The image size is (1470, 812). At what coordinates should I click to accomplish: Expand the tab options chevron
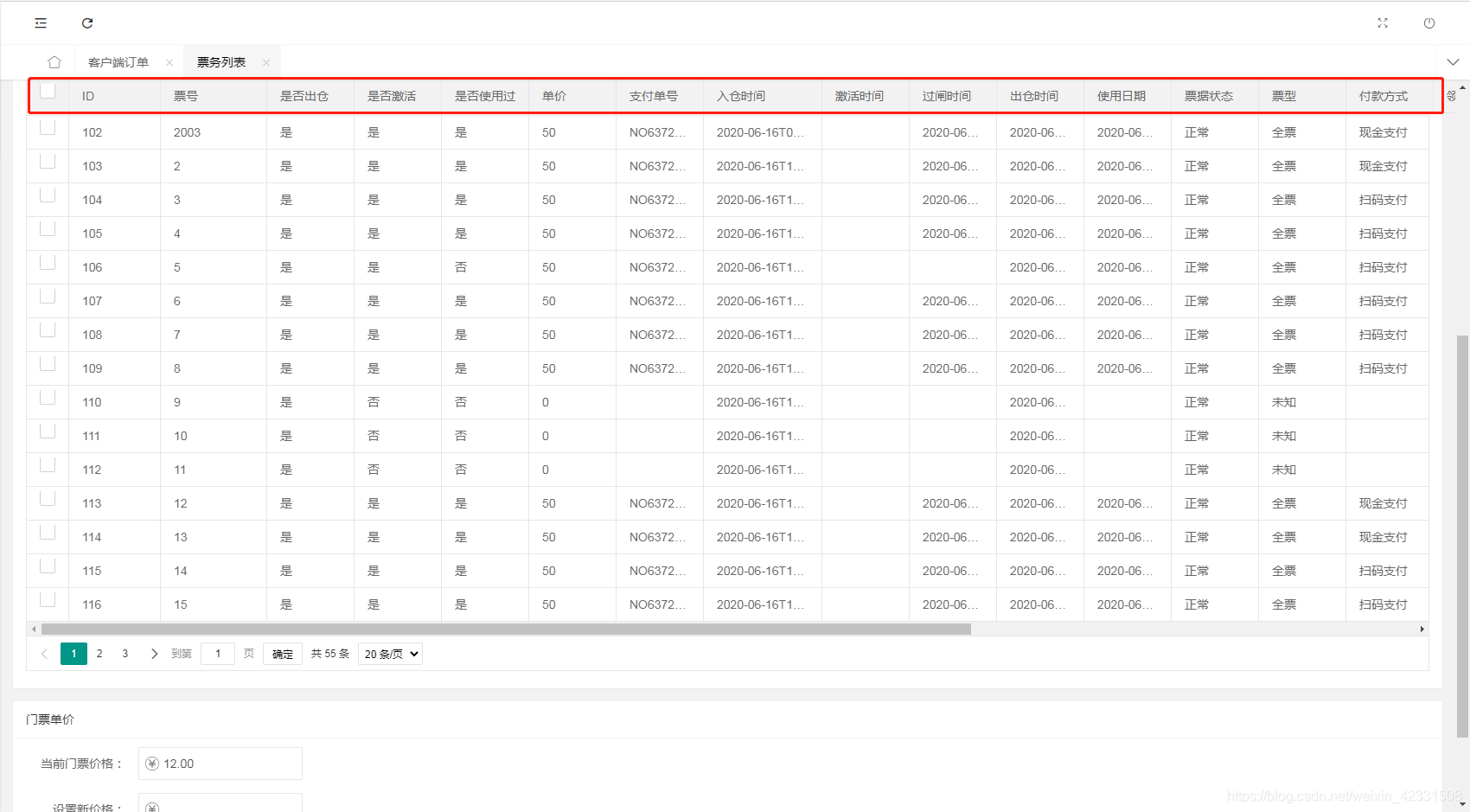(x=1453, y=62)
